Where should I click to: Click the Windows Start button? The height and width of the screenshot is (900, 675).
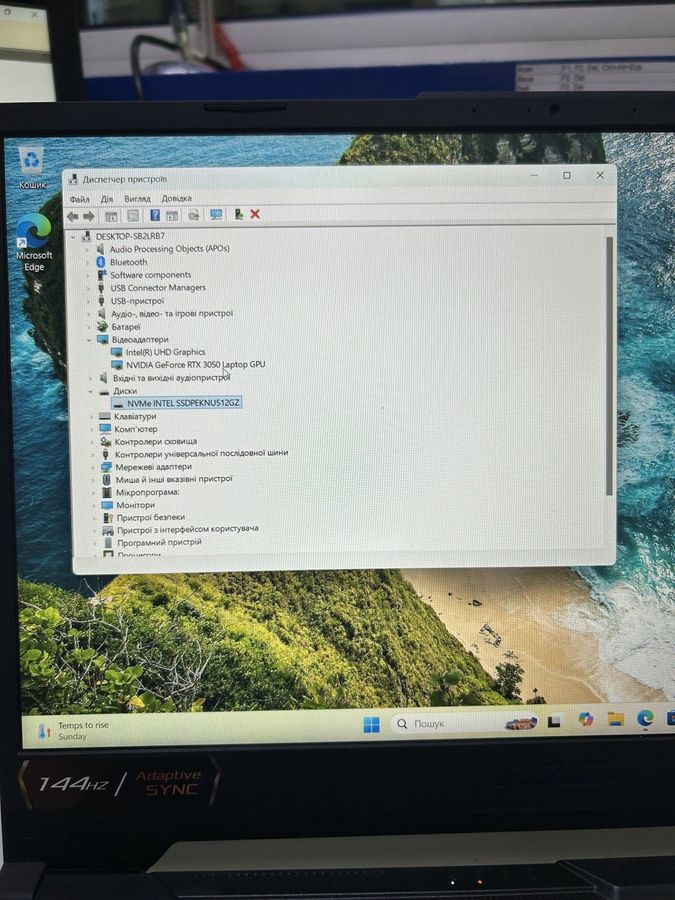coord(371,724)
